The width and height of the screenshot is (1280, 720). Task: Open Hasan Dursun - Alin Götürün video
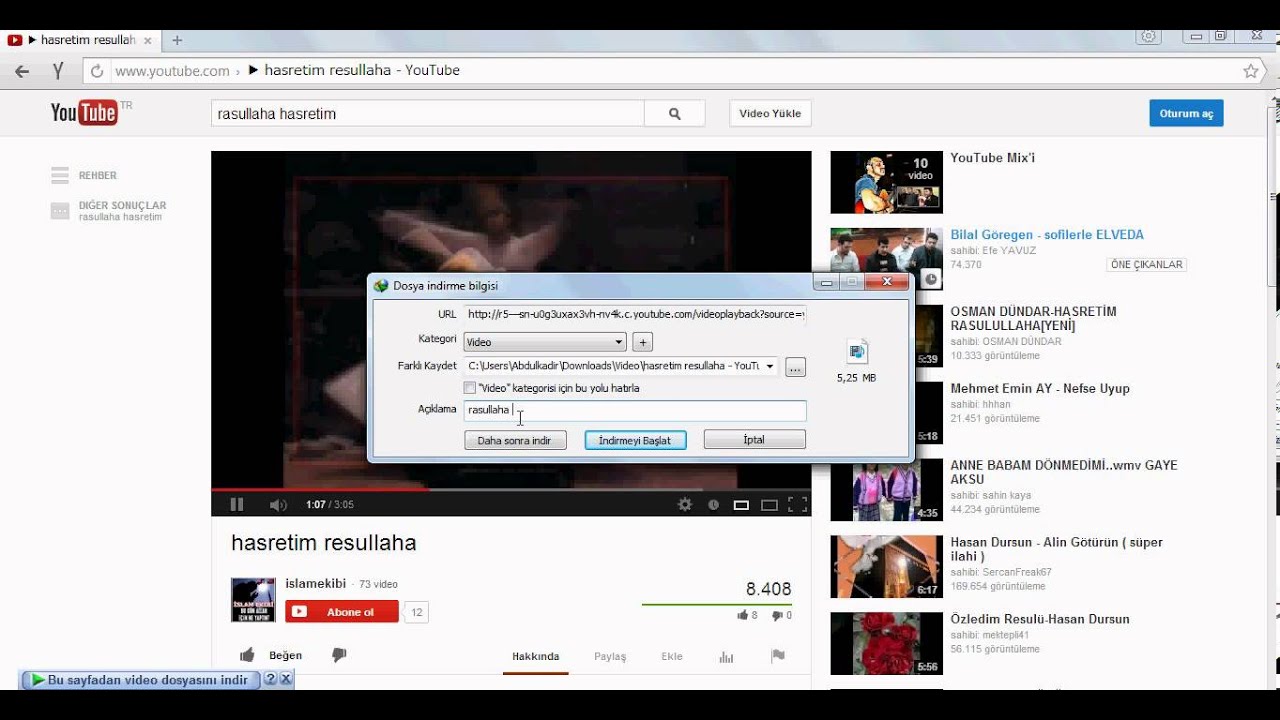point(1056,549)
